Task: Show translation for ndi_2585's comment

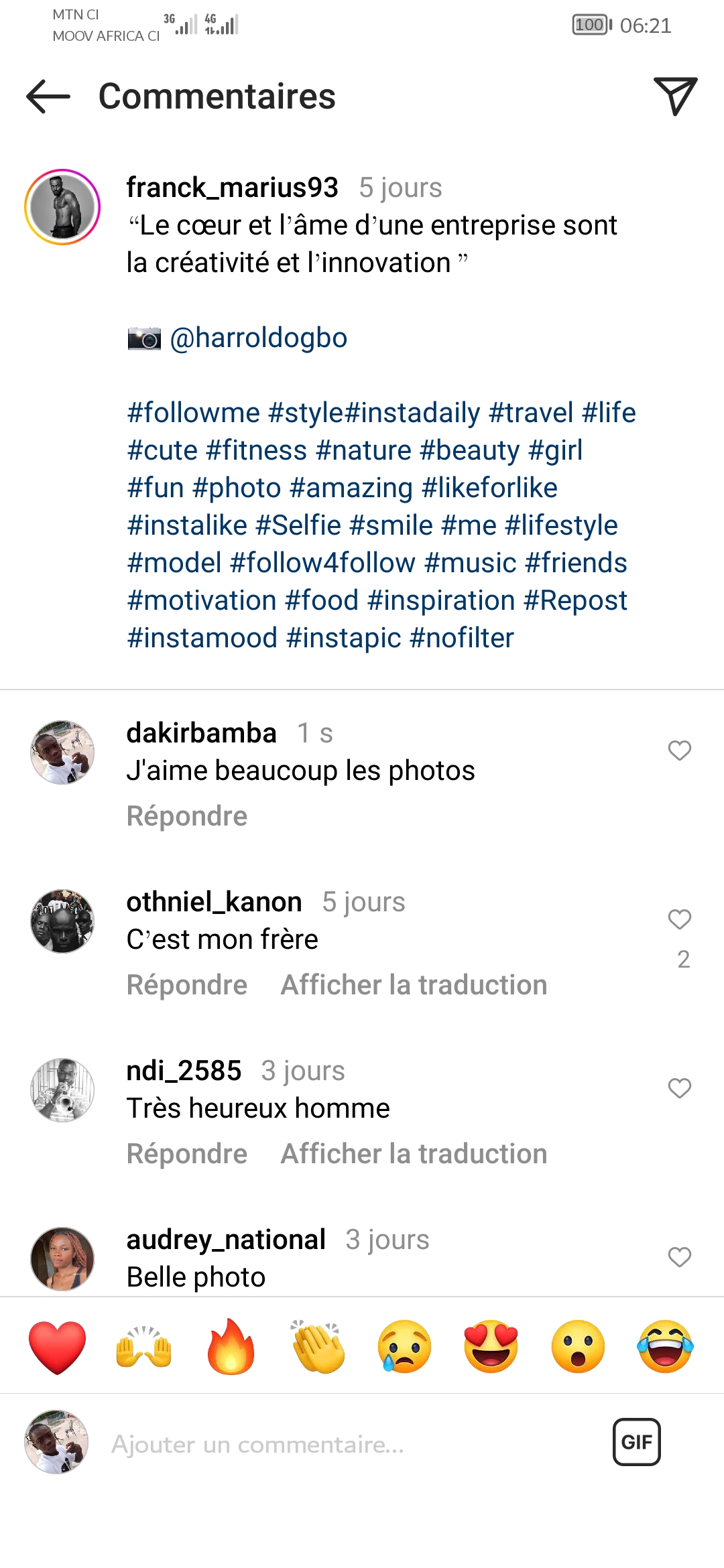Action: coord(414,1154)
